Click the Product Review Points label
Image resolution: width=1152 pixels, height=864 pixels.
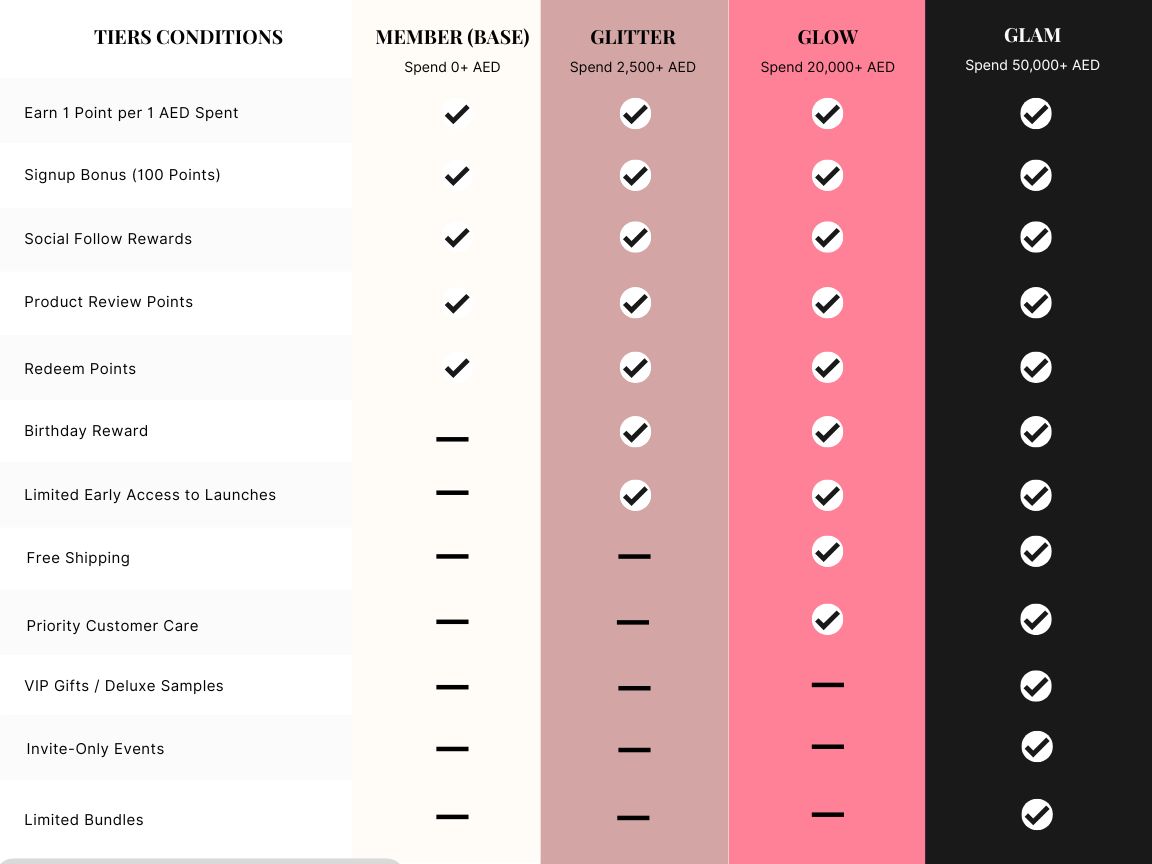pos(109,302)
